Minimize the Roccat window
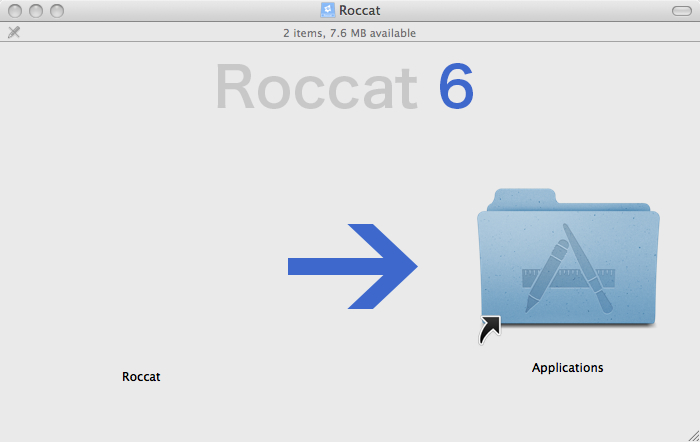 (36, 11)
